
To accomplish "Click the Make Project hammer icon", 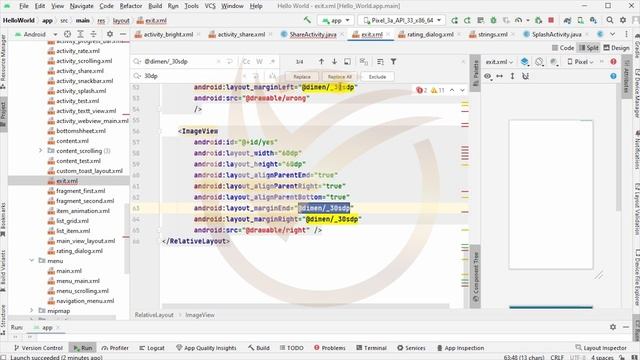I will coord(307,20).
